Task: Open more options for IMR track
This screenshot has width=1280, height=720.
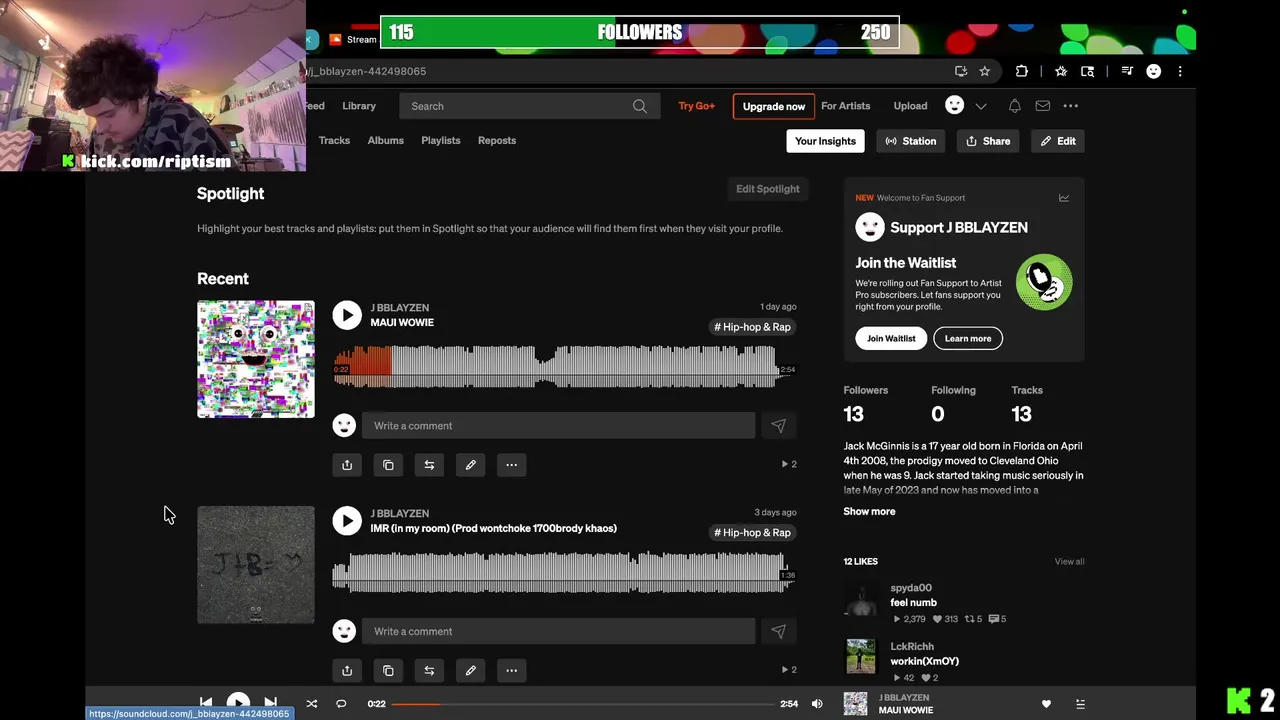Action: coord(511,671)
